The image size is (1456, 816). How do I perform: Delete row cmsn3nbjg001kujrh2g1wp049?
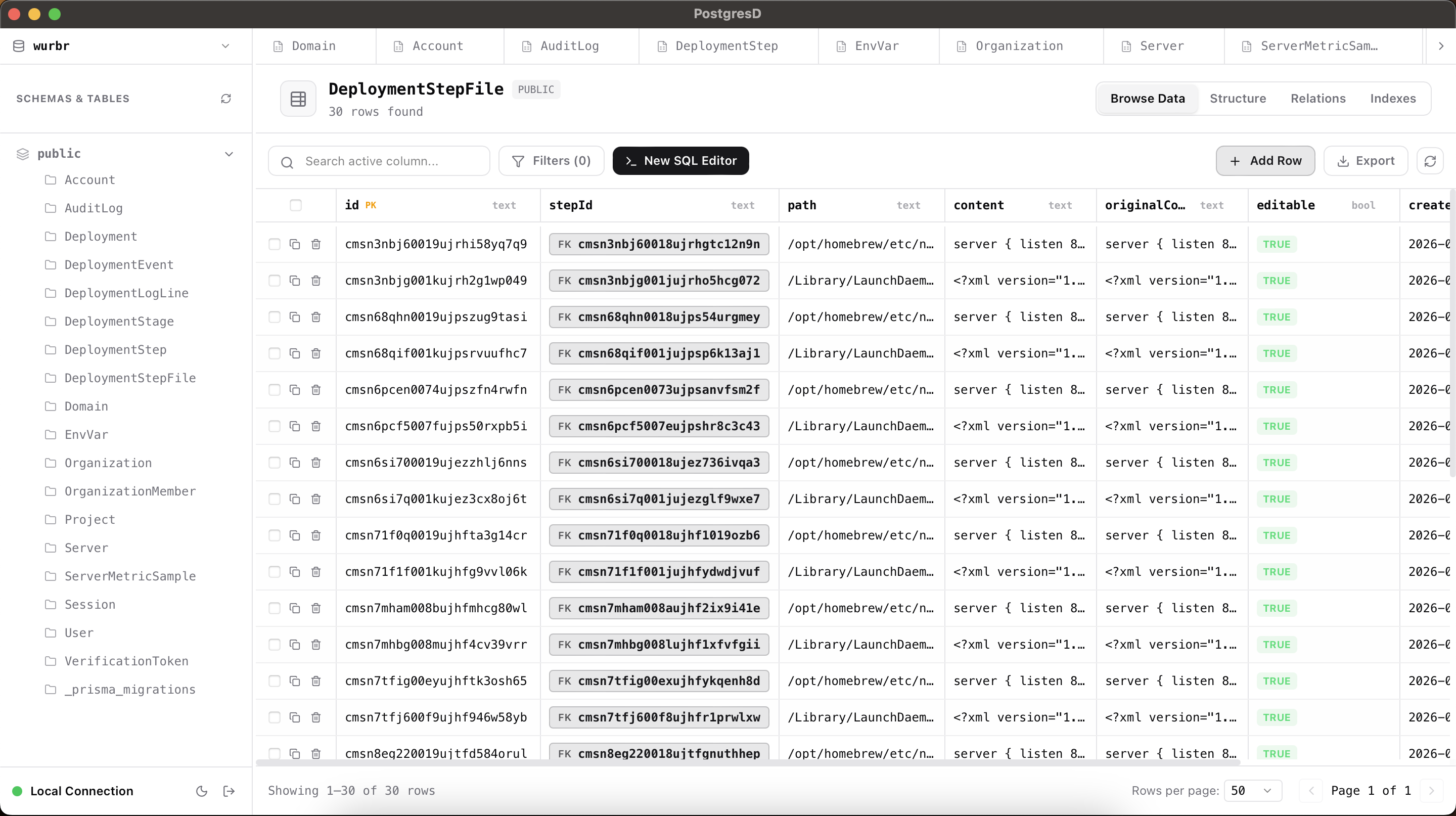[x=316, y=280]
